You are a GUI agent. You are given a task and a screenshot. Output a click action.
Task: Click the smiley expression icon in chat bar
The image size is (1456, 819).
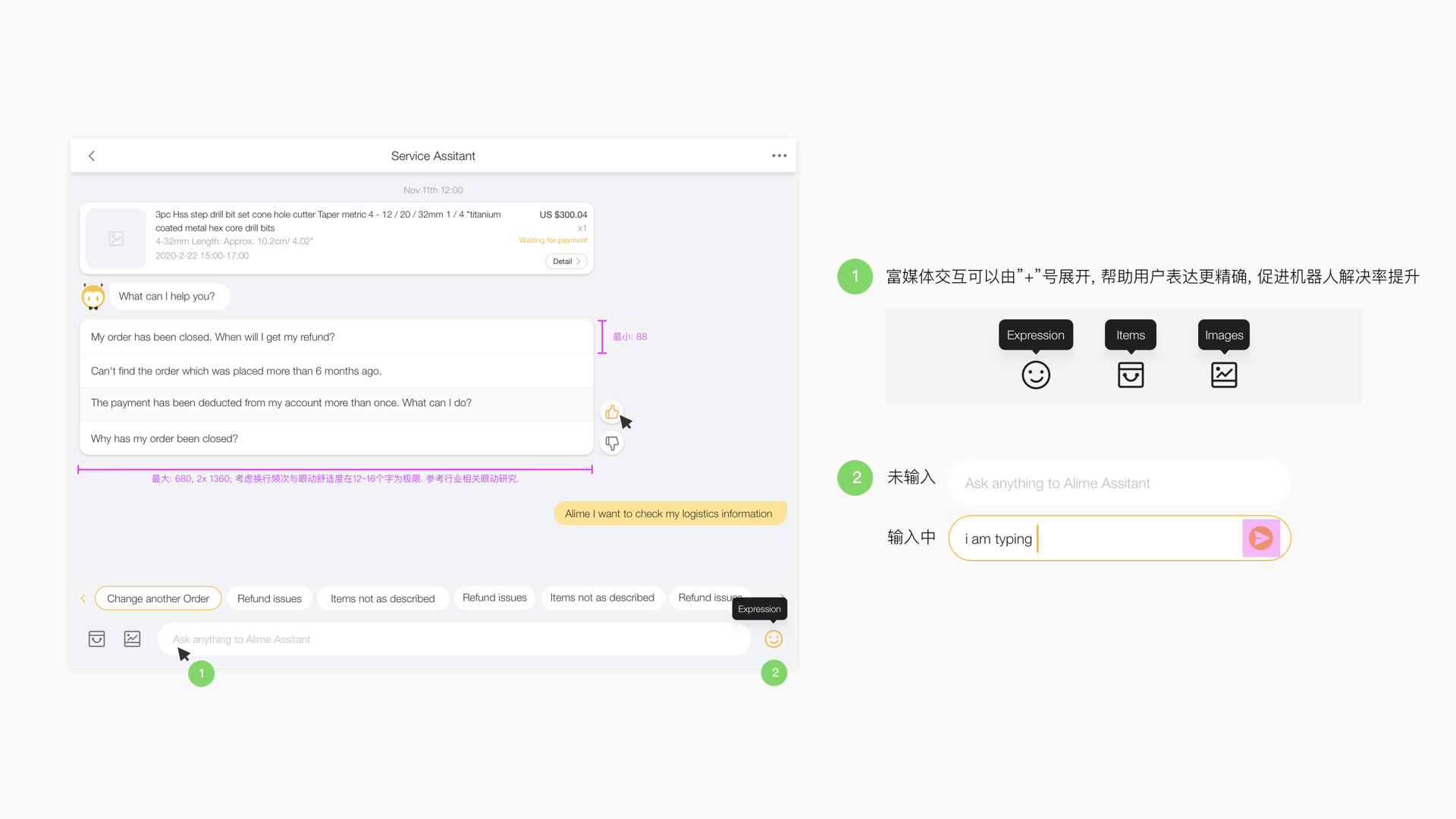pyautogui.click(x=773, y=639)
